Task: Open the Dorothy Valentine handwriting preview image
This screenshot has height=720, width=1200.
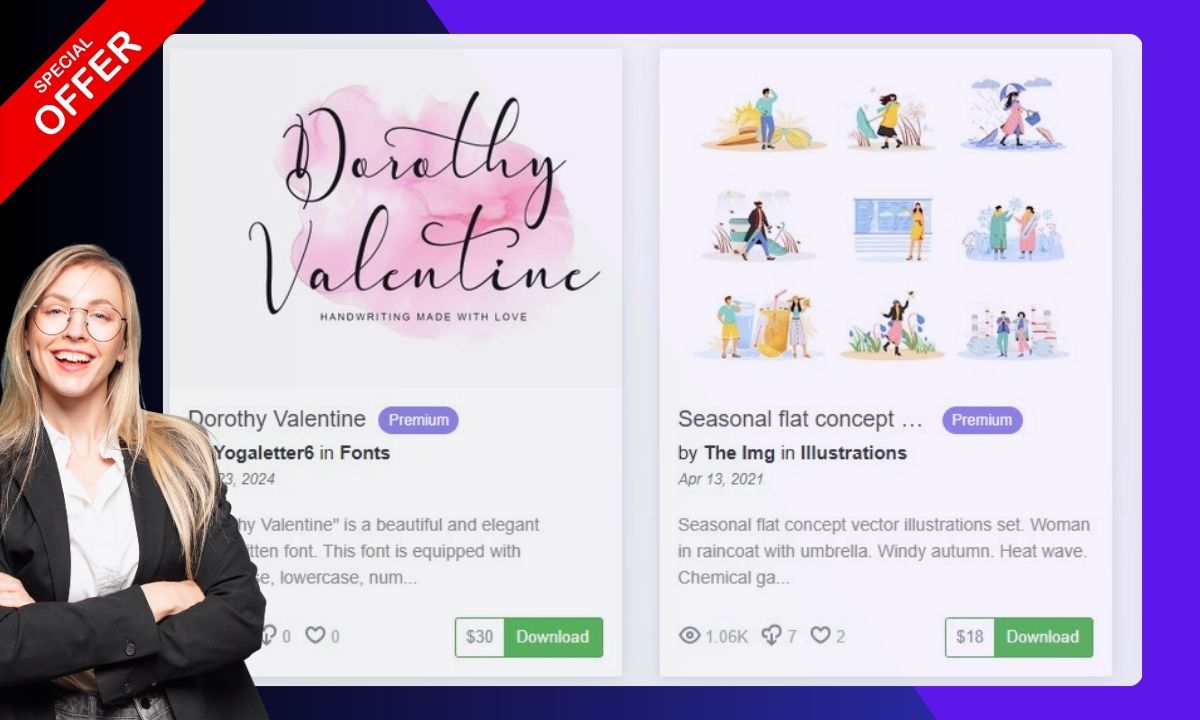Action: click(x=420, y=215)
